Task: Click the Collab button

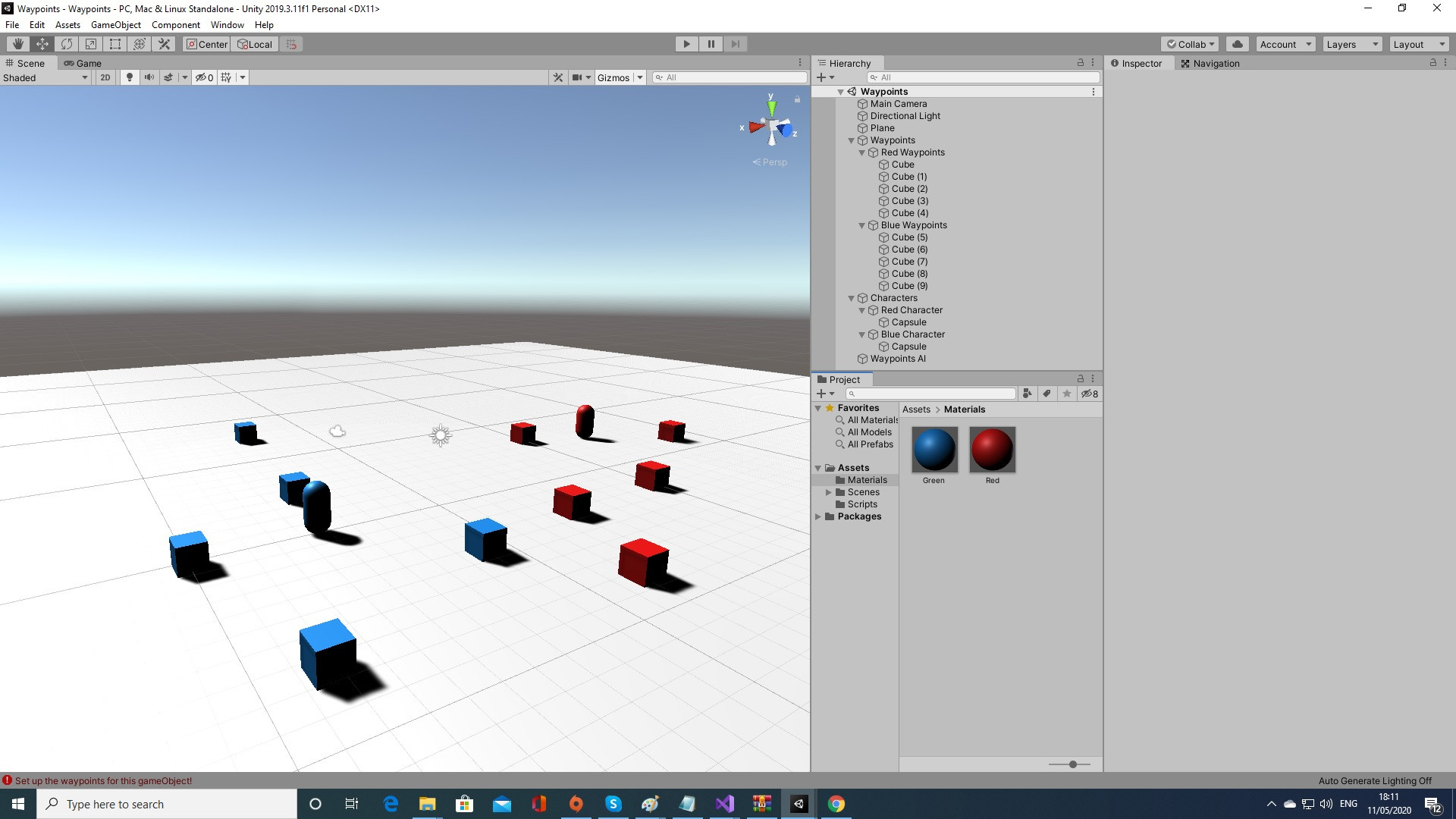Action: [1190, 44]
